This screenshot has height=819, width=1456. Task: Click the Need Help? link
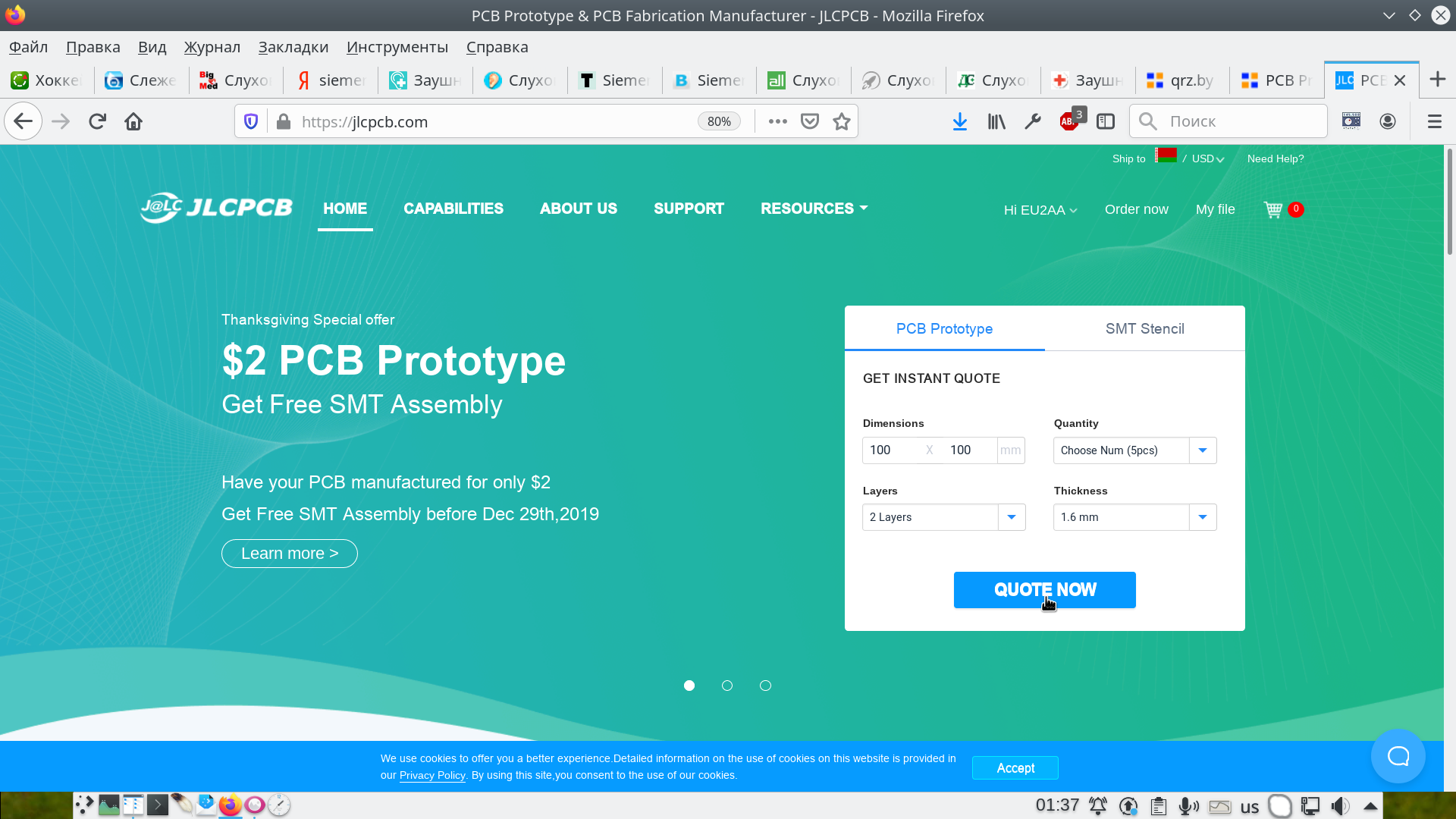coord(1276,158)
